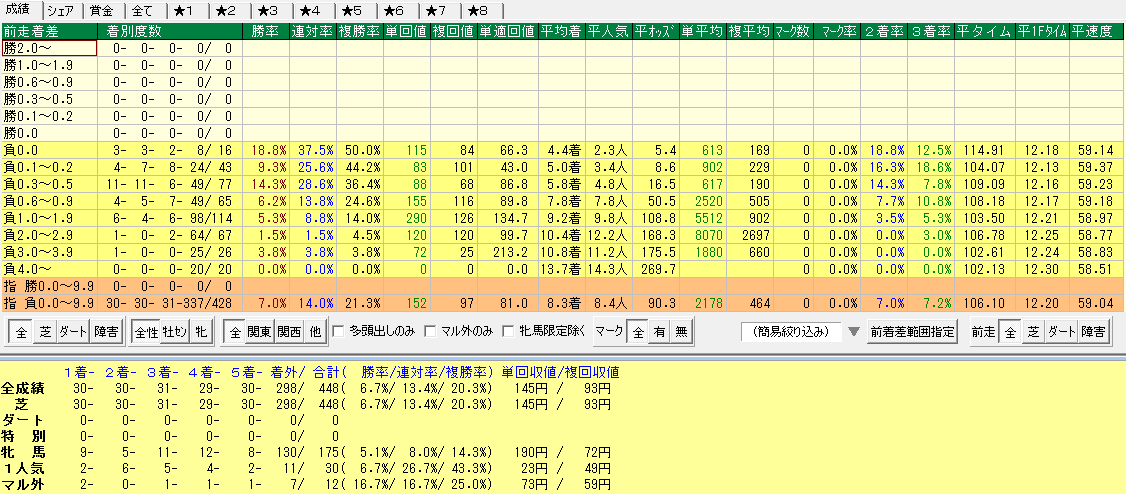Screen dimensions: 1126x494
Task: Select the 負0.0 row label
Action: (x=49, y=150)
